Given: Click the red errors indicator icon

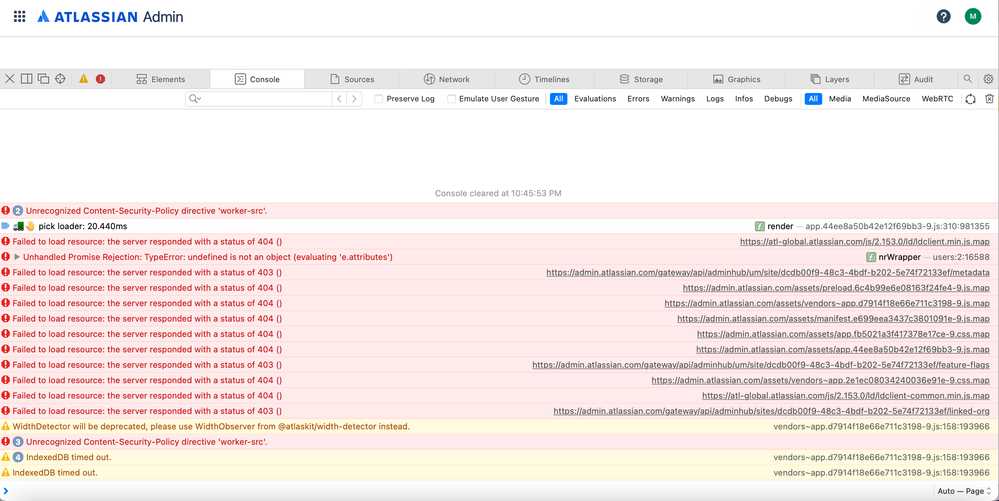Looking at the screenshot, I should tap(101, 79).
